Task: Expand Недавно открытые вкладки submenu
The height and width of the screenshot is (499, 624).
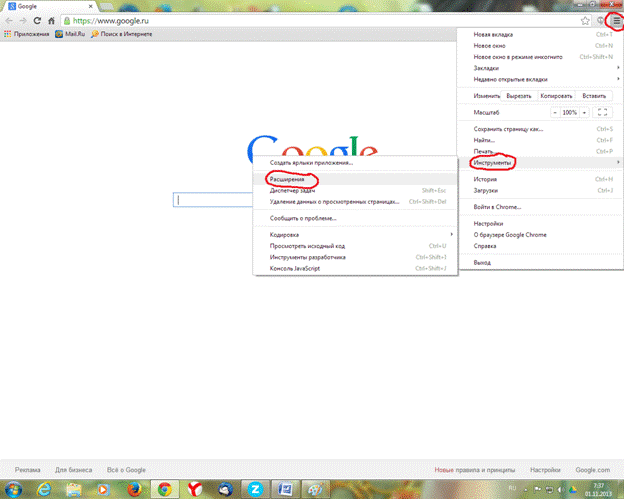Action: click(540, 79)
